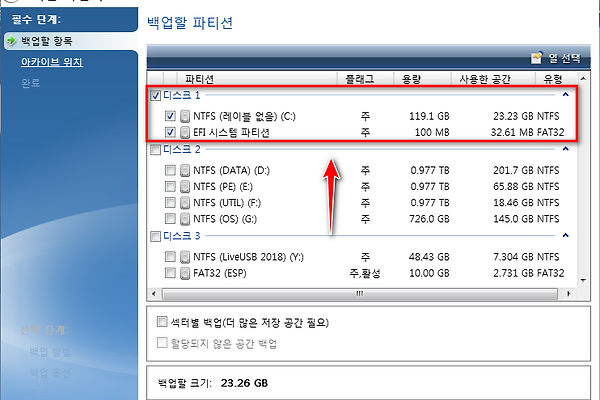Click the LiveUSB 2018 (Y:) drive icon

coord(185,256)
